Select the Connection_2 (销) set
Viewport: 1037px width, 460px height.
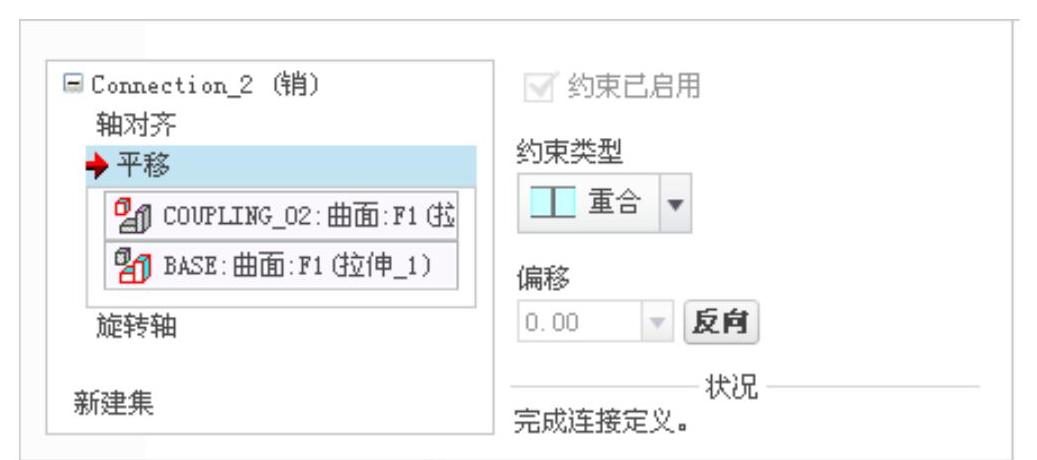tap(205, 85)
